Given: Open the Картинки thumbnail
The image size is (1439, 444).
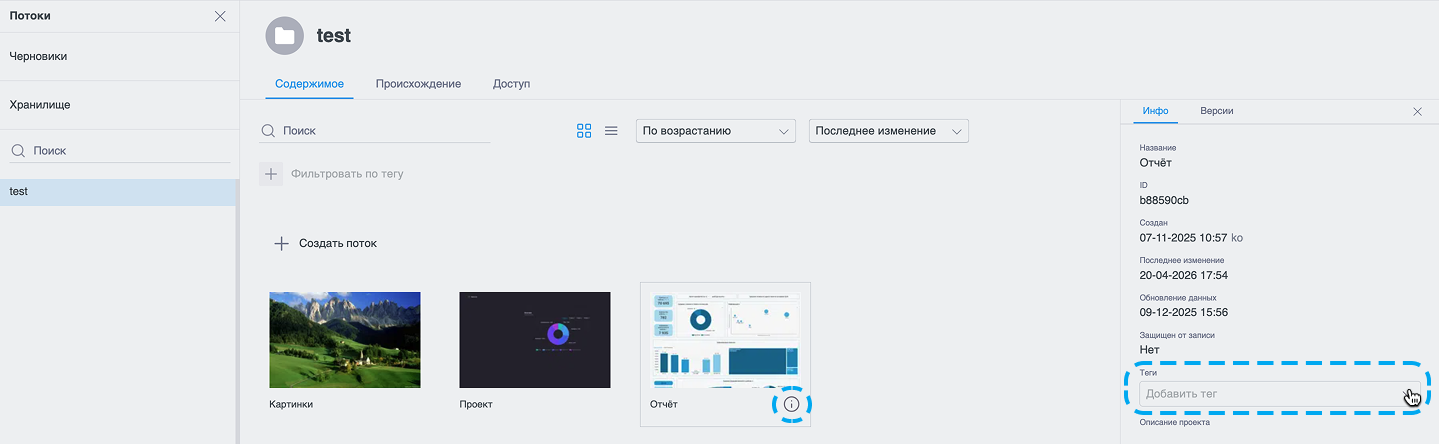Looking at the screenshot, I should pyautogui.click(x=345, y=340).
